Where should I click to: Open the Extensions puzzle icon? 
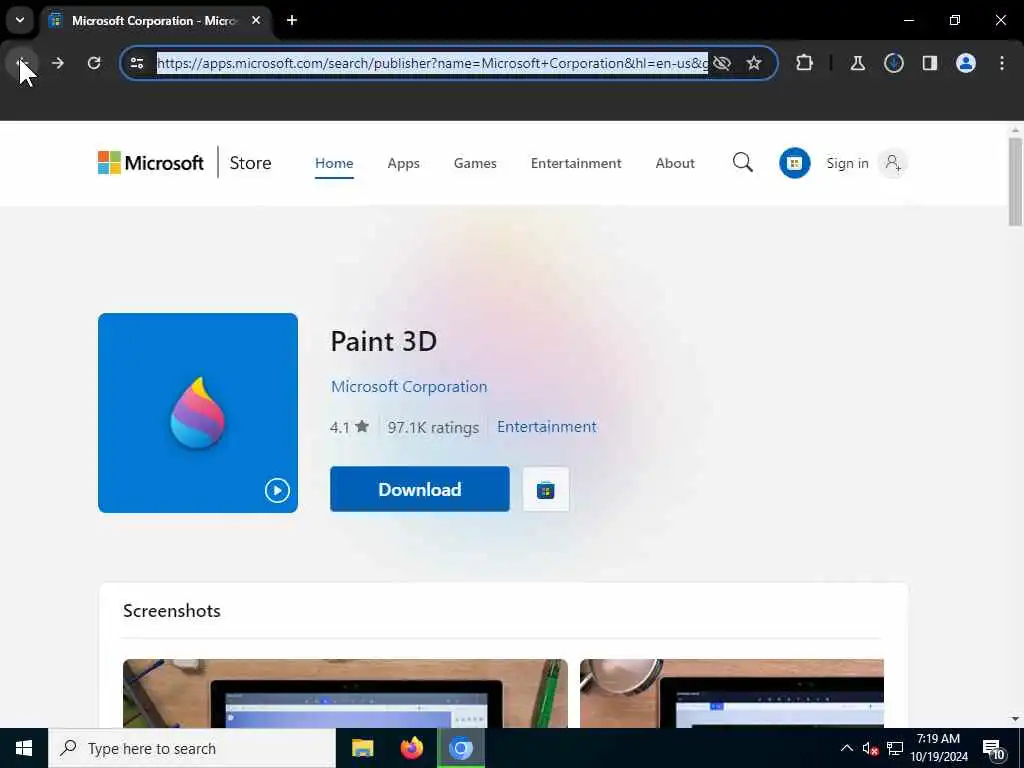(805, 63)
